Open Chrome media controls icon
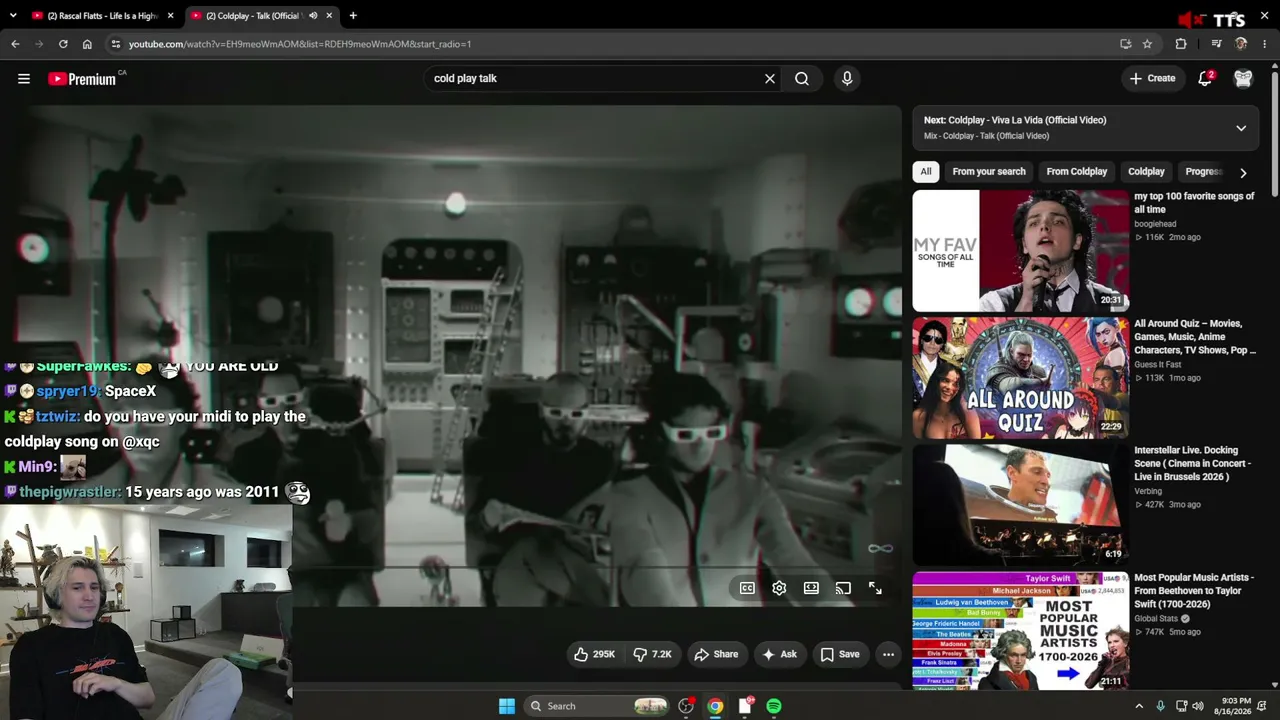Viewport: 1280px width, 720px height. click(x=1216, y=44)
